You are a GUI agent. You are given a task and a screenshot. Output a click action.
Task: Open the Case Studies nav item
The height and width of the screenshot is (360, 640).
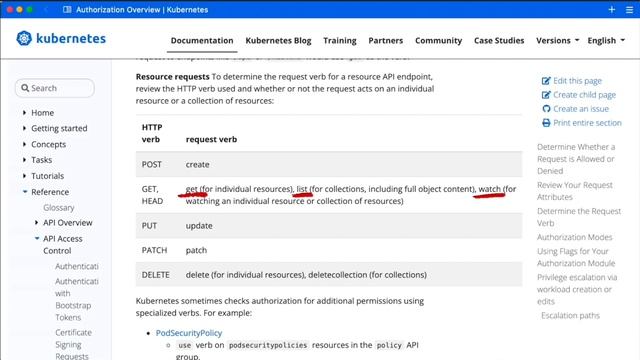(499, 40)
